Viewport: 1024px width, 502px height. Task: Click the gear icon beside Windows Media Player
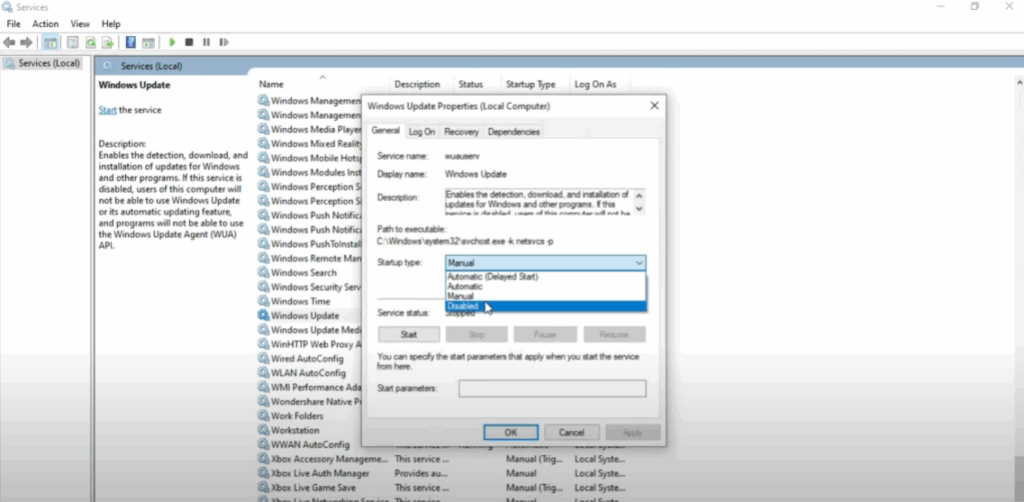click(x=263, y=129)
